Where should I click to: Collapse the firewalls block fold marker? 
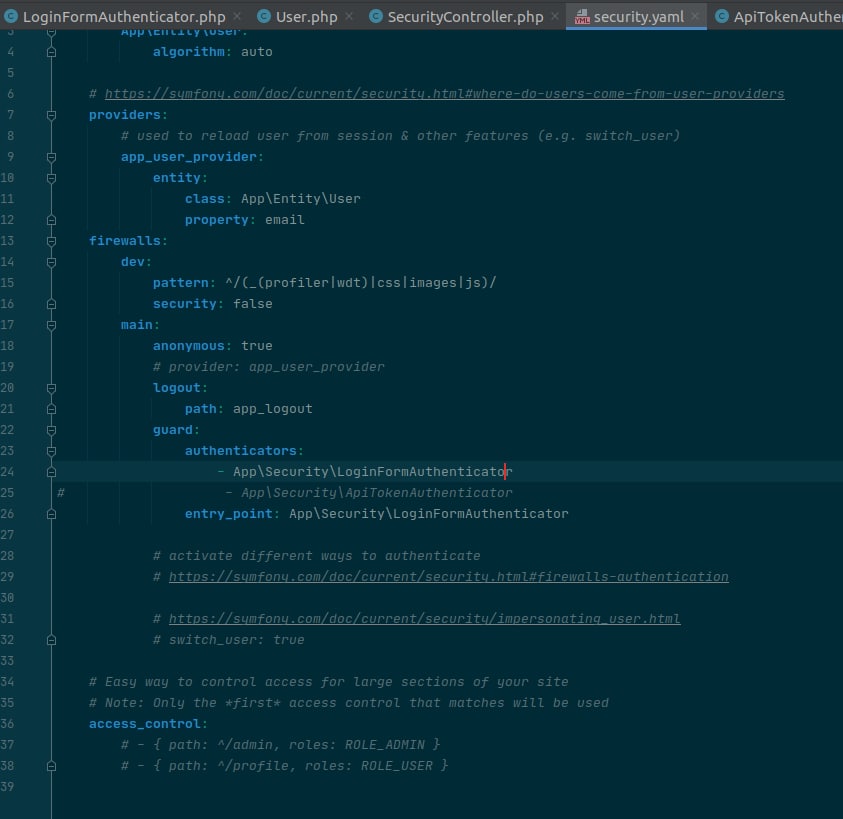[51, 241]
